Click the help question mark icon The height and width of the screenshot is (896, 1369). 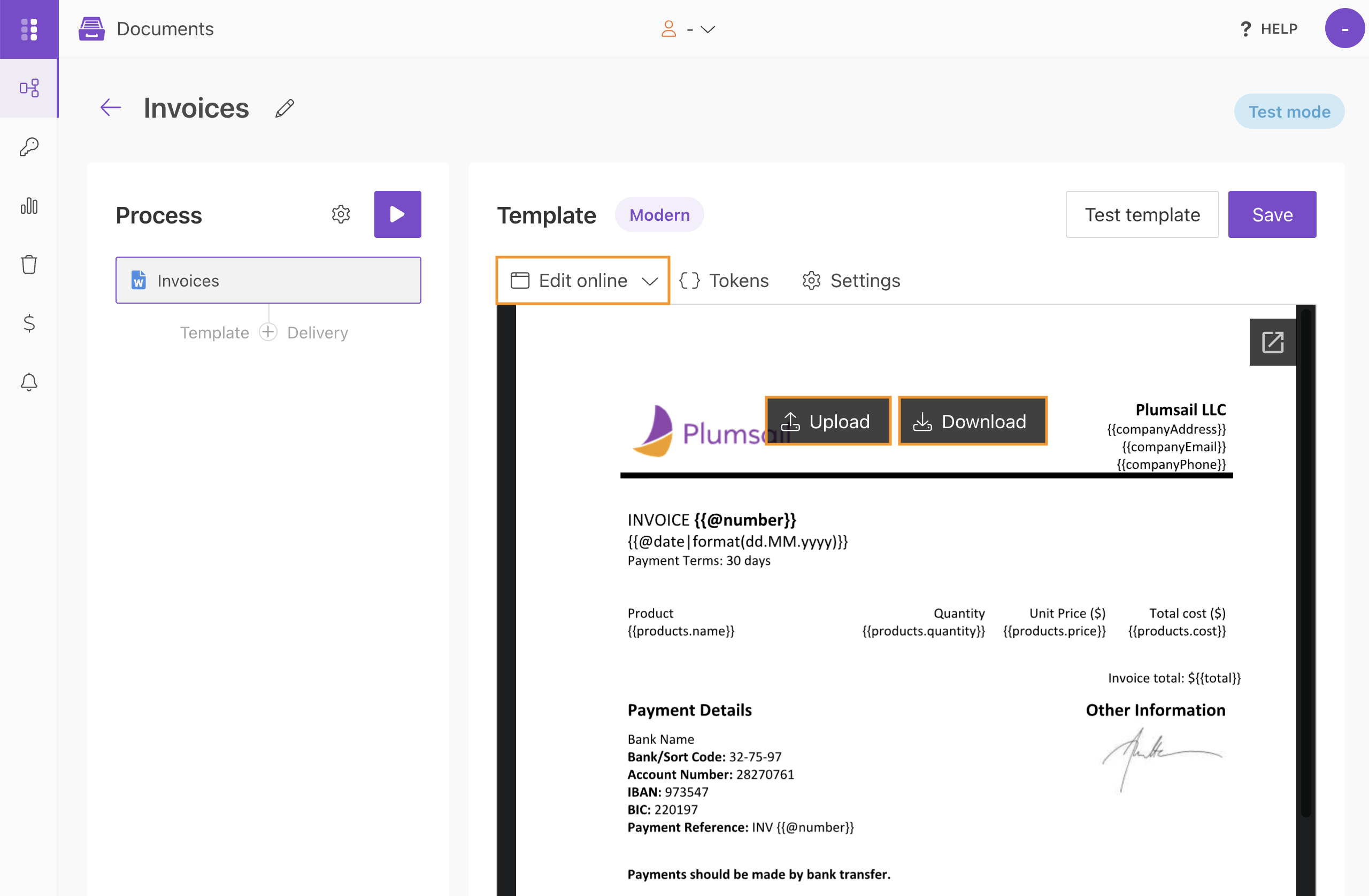tap(1245, 29)
